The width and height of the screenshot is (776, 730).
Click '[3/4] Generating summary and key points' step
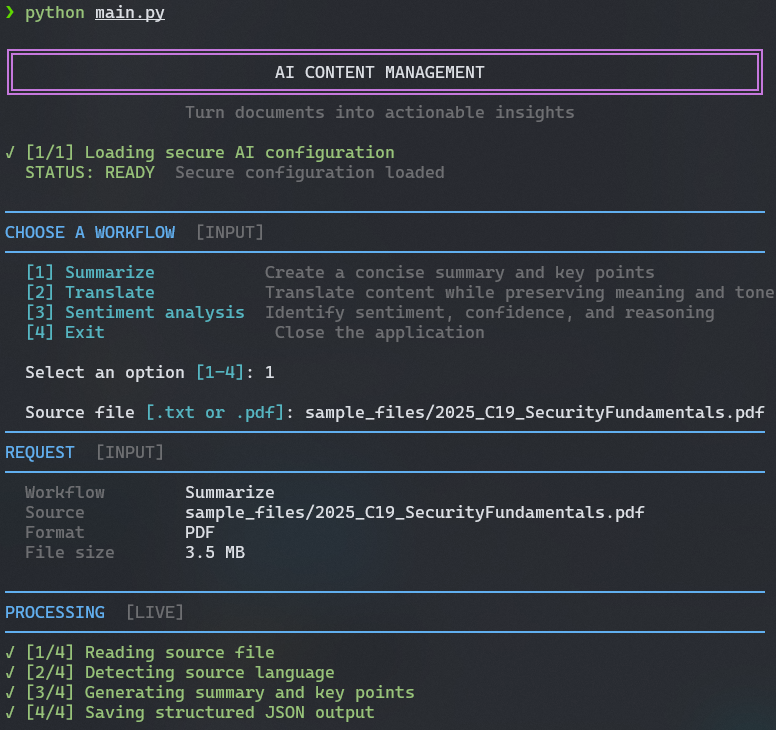point(220,692)
